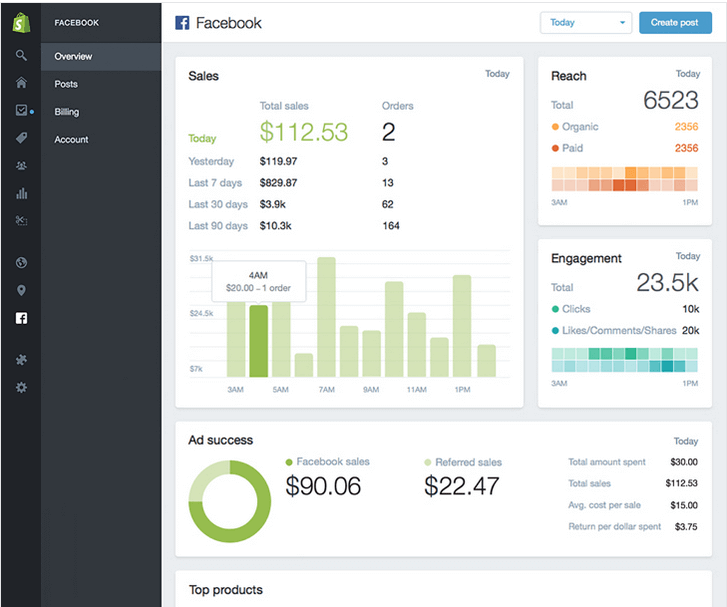Open Online Store via the globe icon
727x607 pixels.
[21, 263]
